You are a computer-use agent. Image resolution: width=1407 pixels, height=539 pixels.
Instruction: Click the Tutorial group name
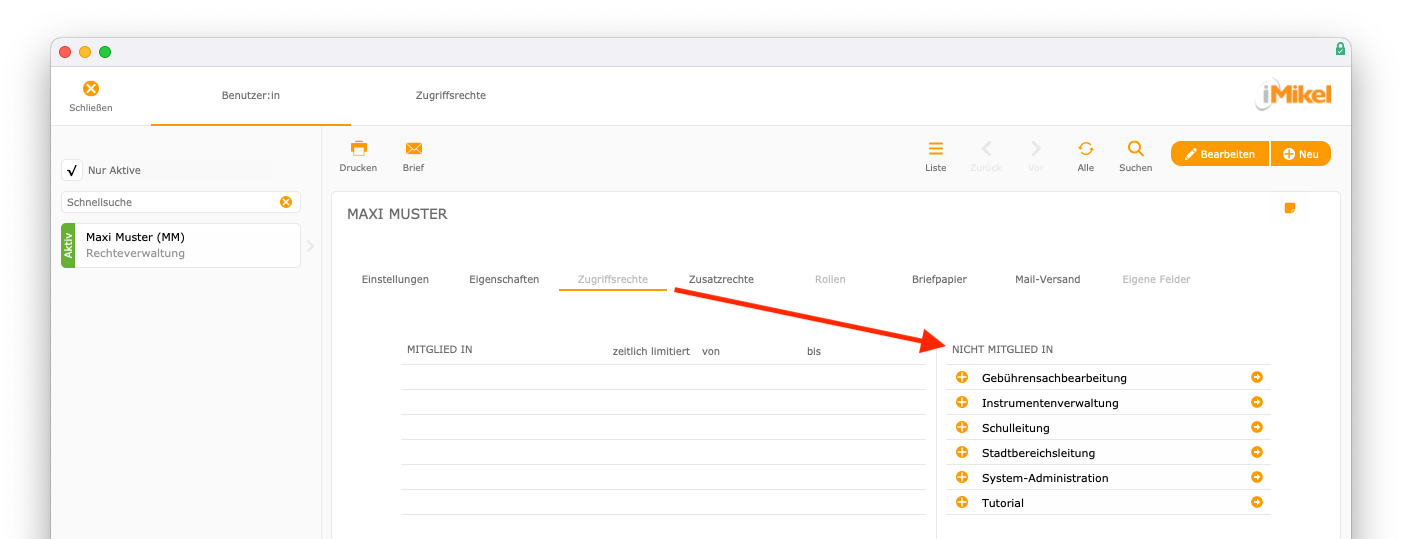[1003, 503]
